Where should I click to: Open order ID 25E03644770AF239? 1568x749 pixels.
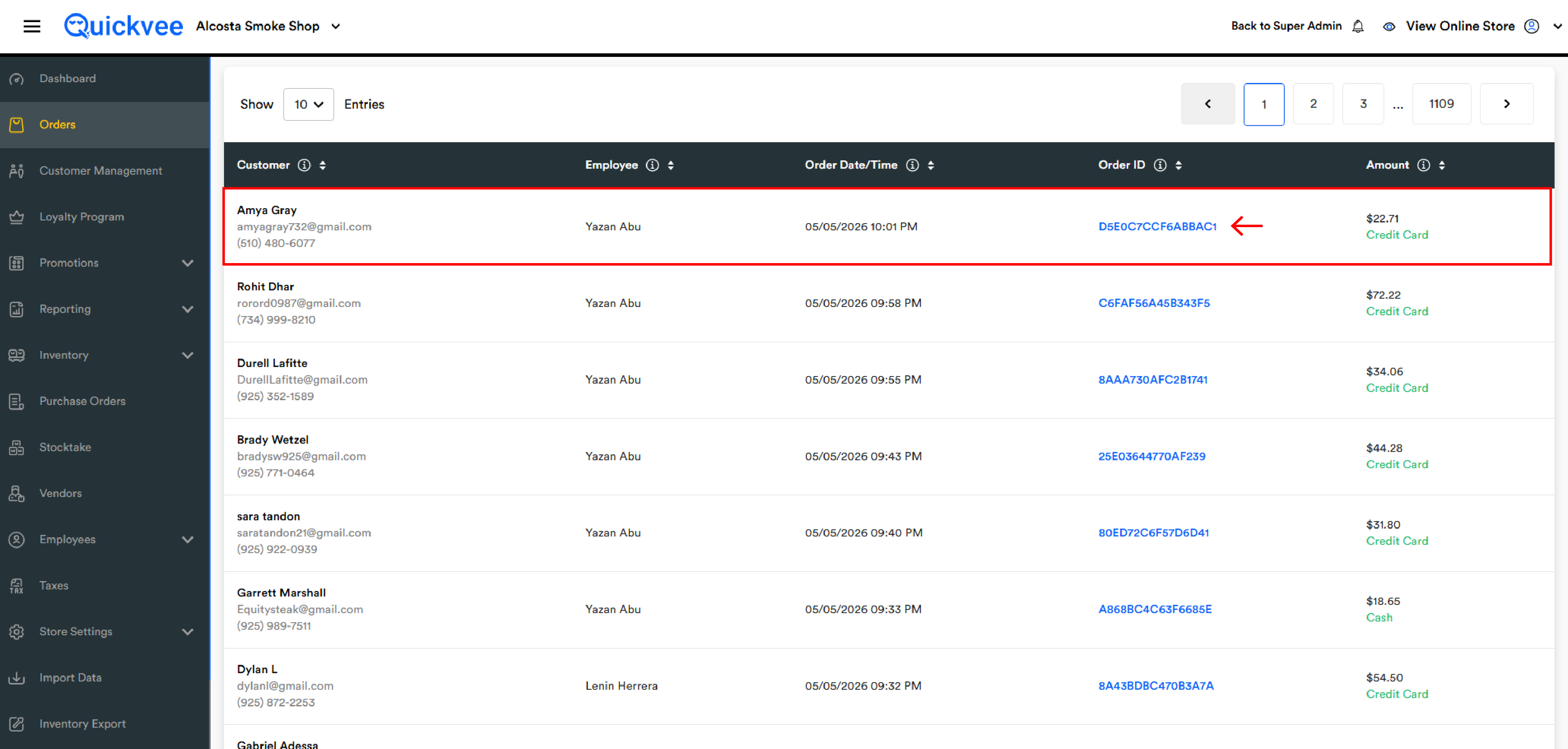click(1151, 456)
